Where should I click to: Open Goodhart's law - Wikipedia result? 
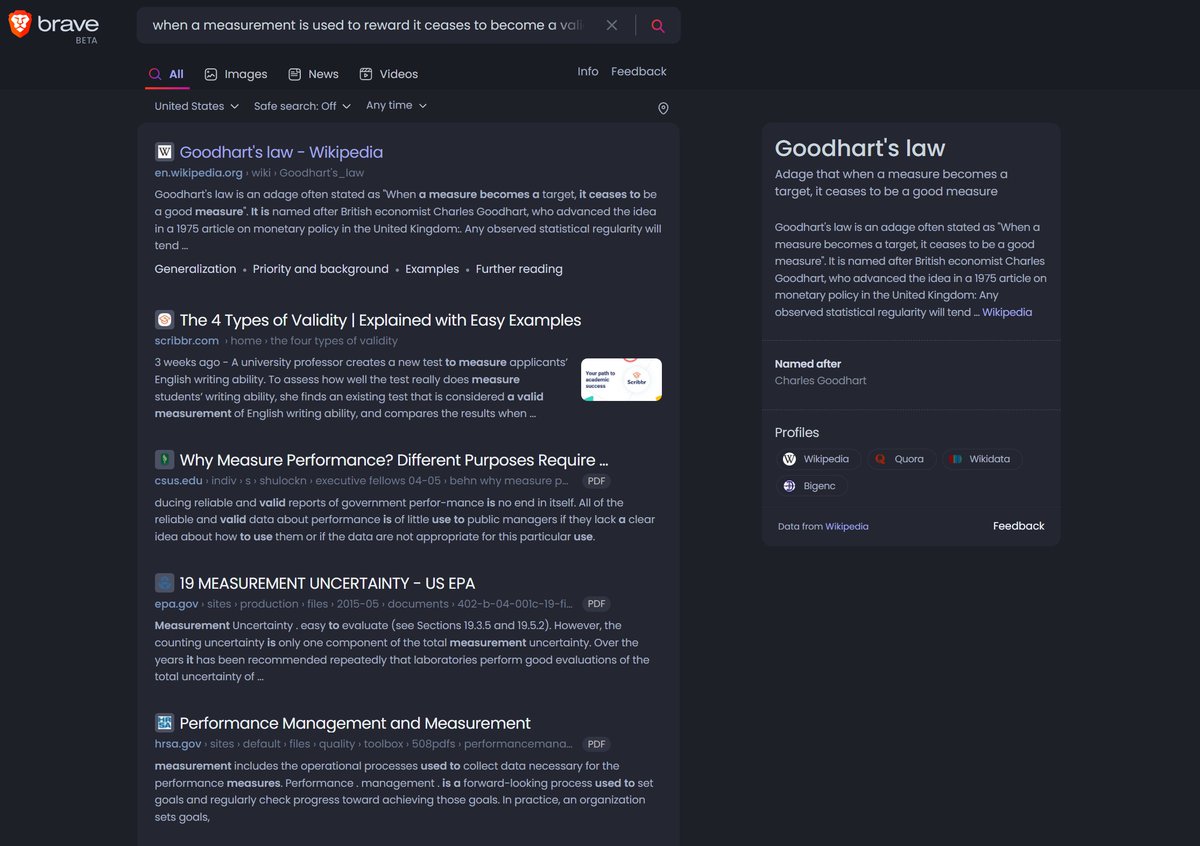click(281, 152)
